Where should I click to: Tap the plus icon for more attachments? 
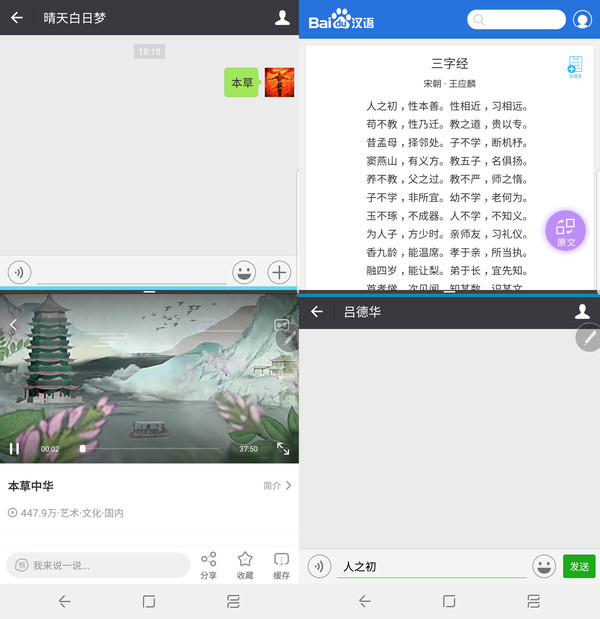(279, 272)
